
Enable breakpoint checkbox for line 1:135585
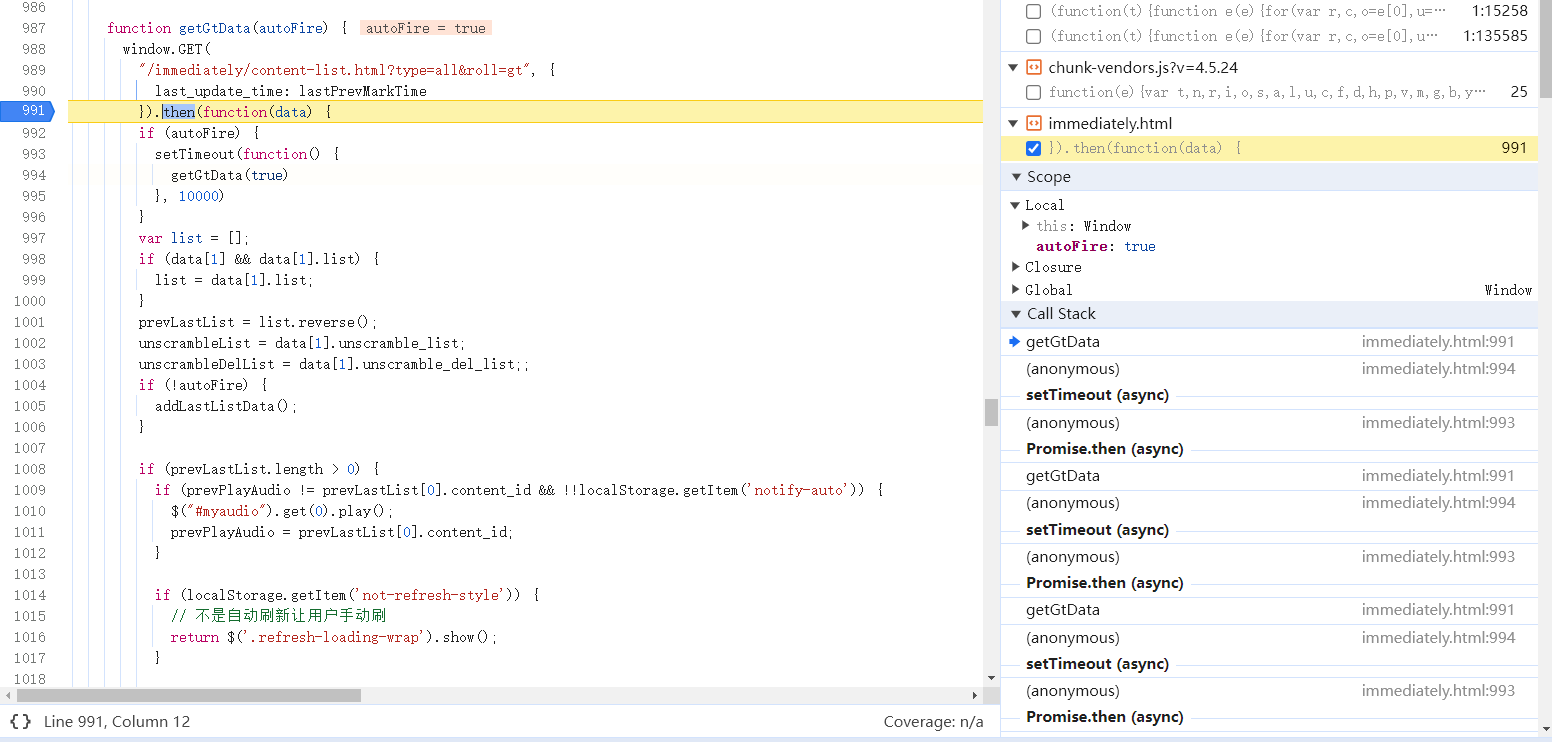click(x=1034, y=36)
